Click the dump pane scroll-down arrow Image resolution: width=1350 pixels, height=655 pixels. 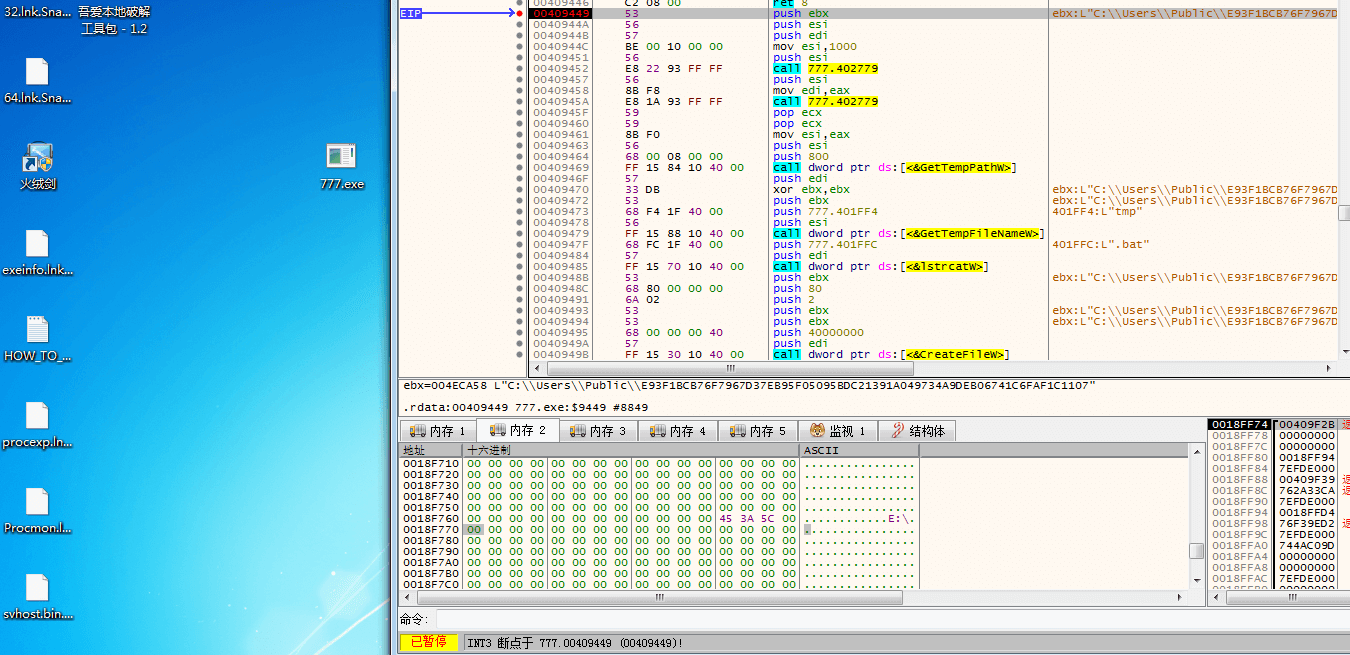(x=1196, y=580)
